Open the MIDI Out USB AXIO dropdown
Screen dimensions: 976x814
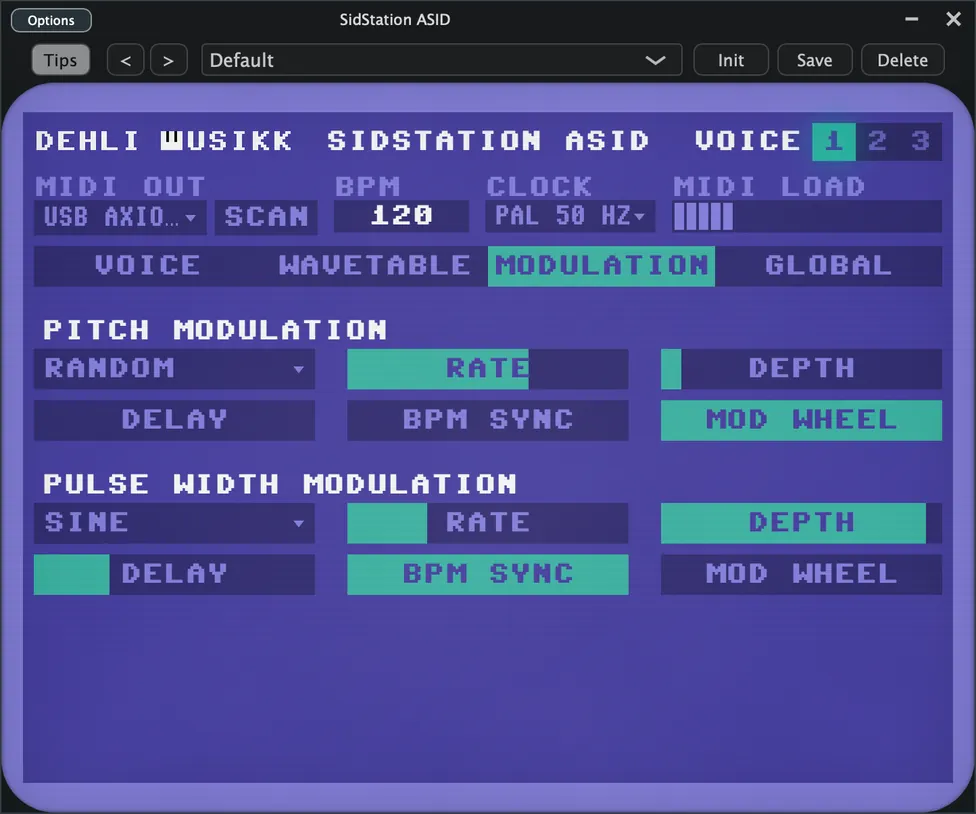tap(120, 217)
